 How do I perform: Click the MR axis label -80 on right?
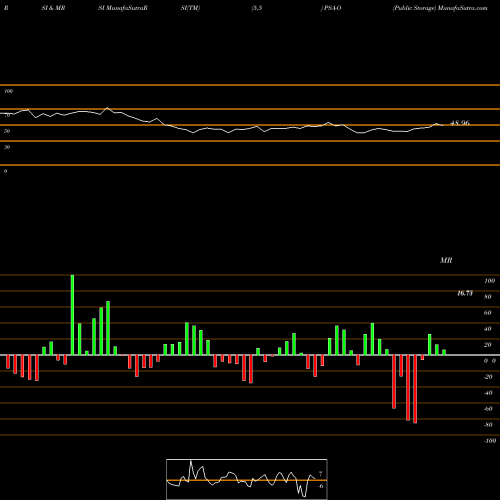coord(488,425)
